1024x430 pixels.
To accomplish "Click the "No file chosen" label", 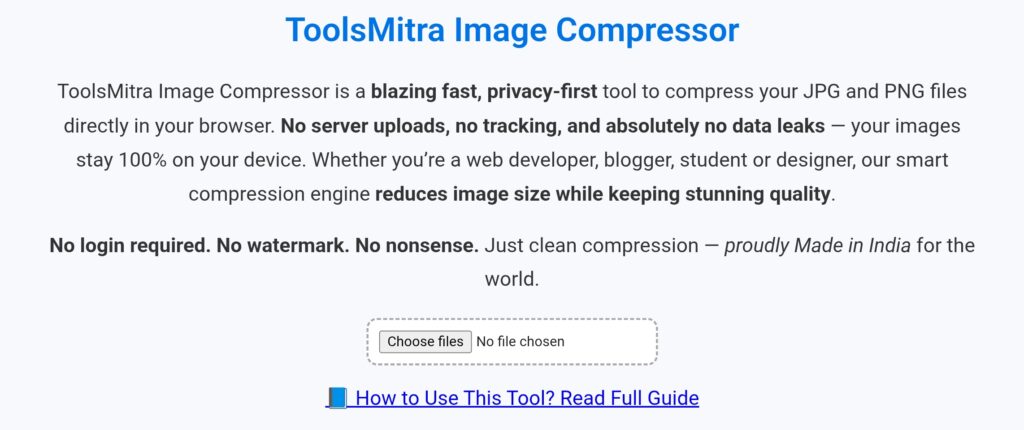I will point(520,342).
